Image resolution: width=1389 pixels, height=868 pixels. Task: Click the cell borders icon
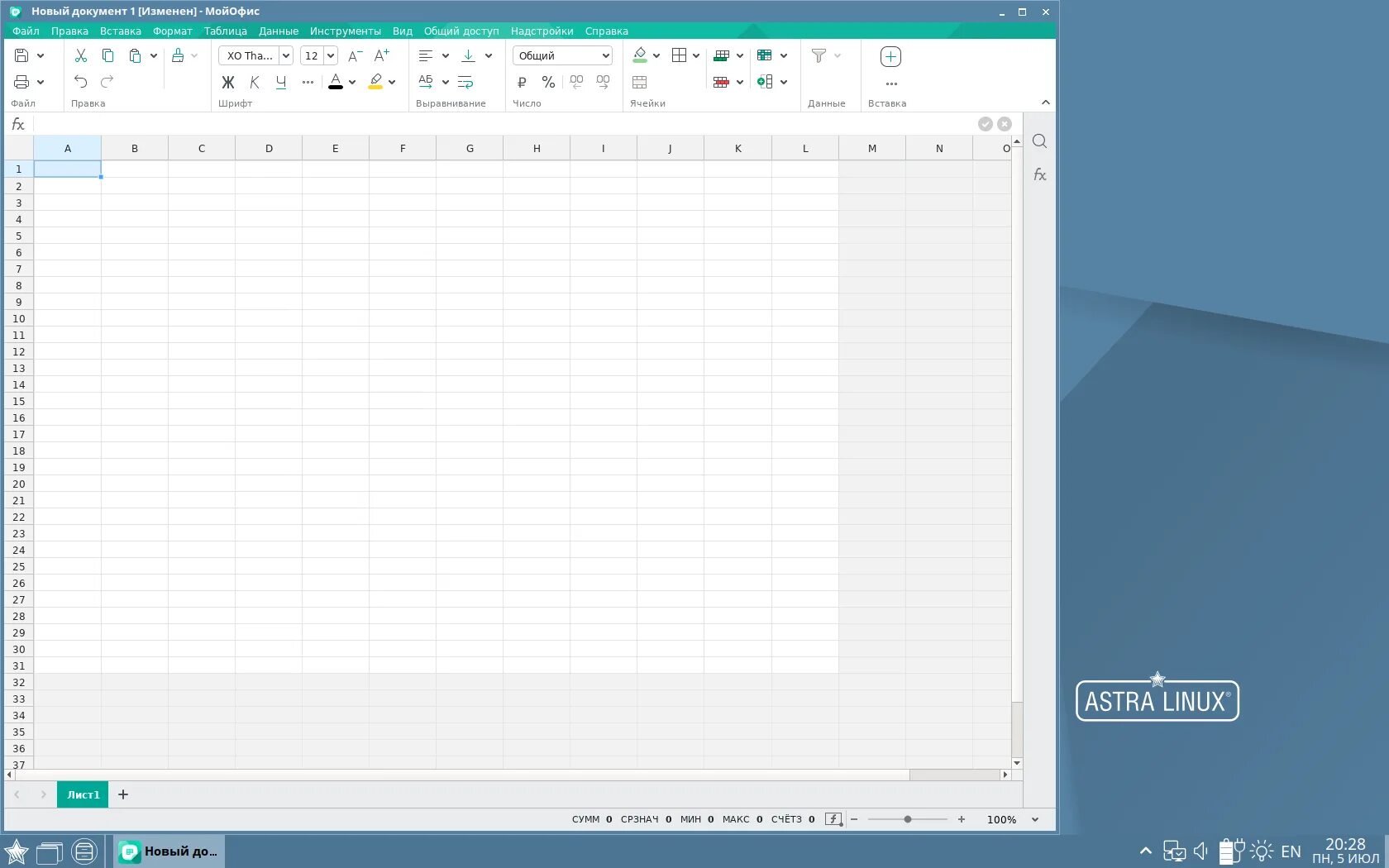coord(679,55)
